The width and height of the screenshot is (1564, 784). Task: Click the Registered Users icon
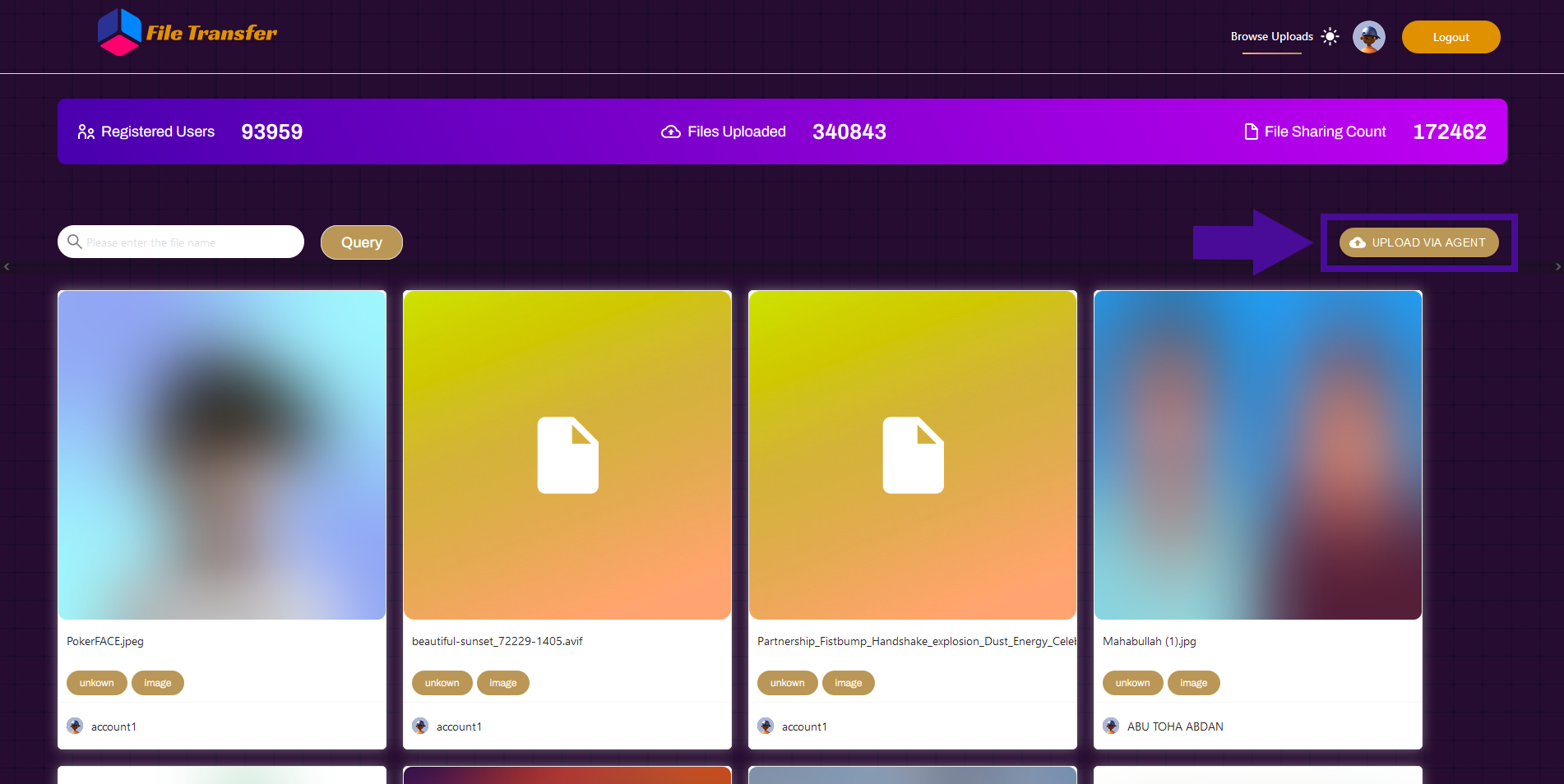[86, 132]
